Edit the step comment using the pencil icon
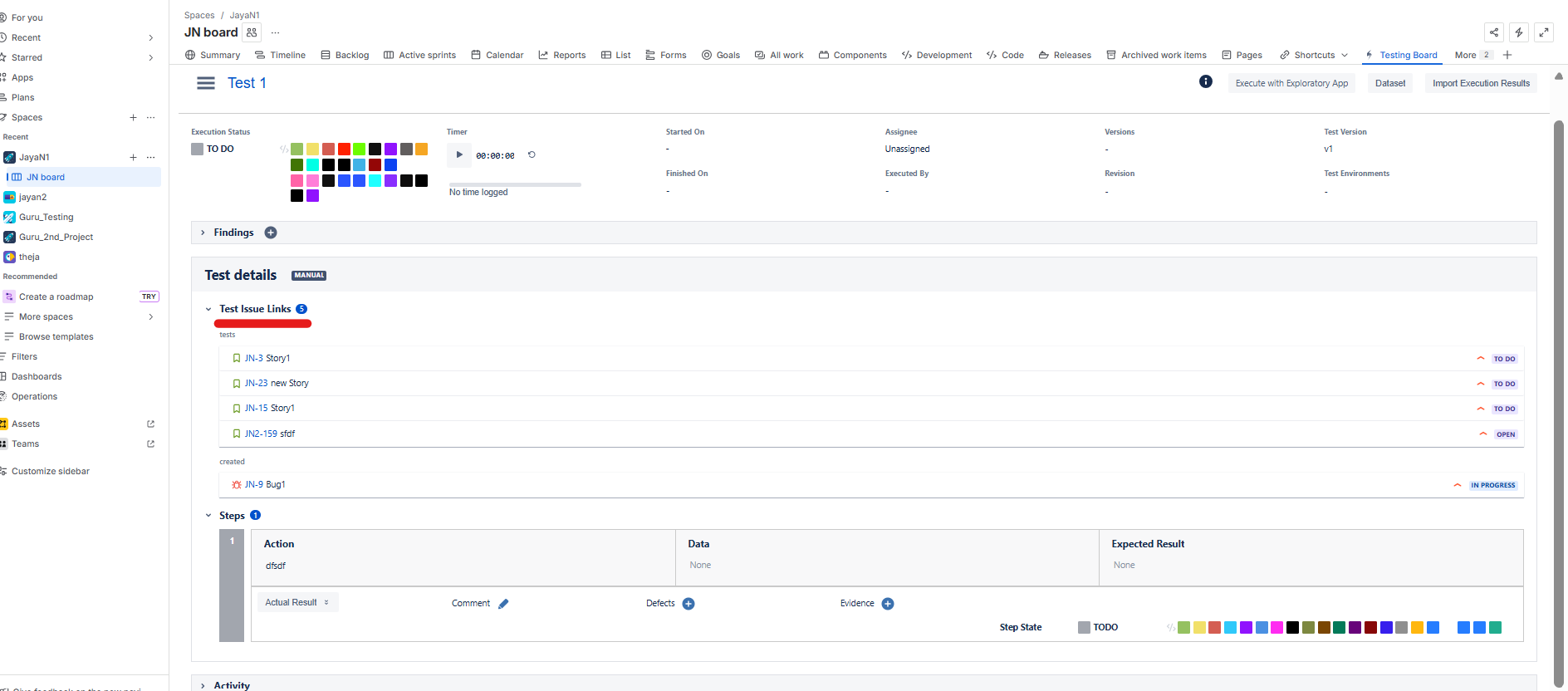This screenshot has width=1568, height=691. pos(503,604)
